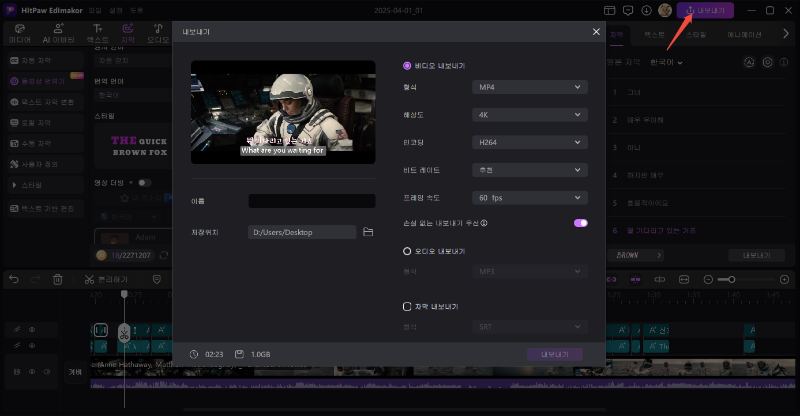Click the trash delete icon in the timeline toolbar

[x=58, y=279]
